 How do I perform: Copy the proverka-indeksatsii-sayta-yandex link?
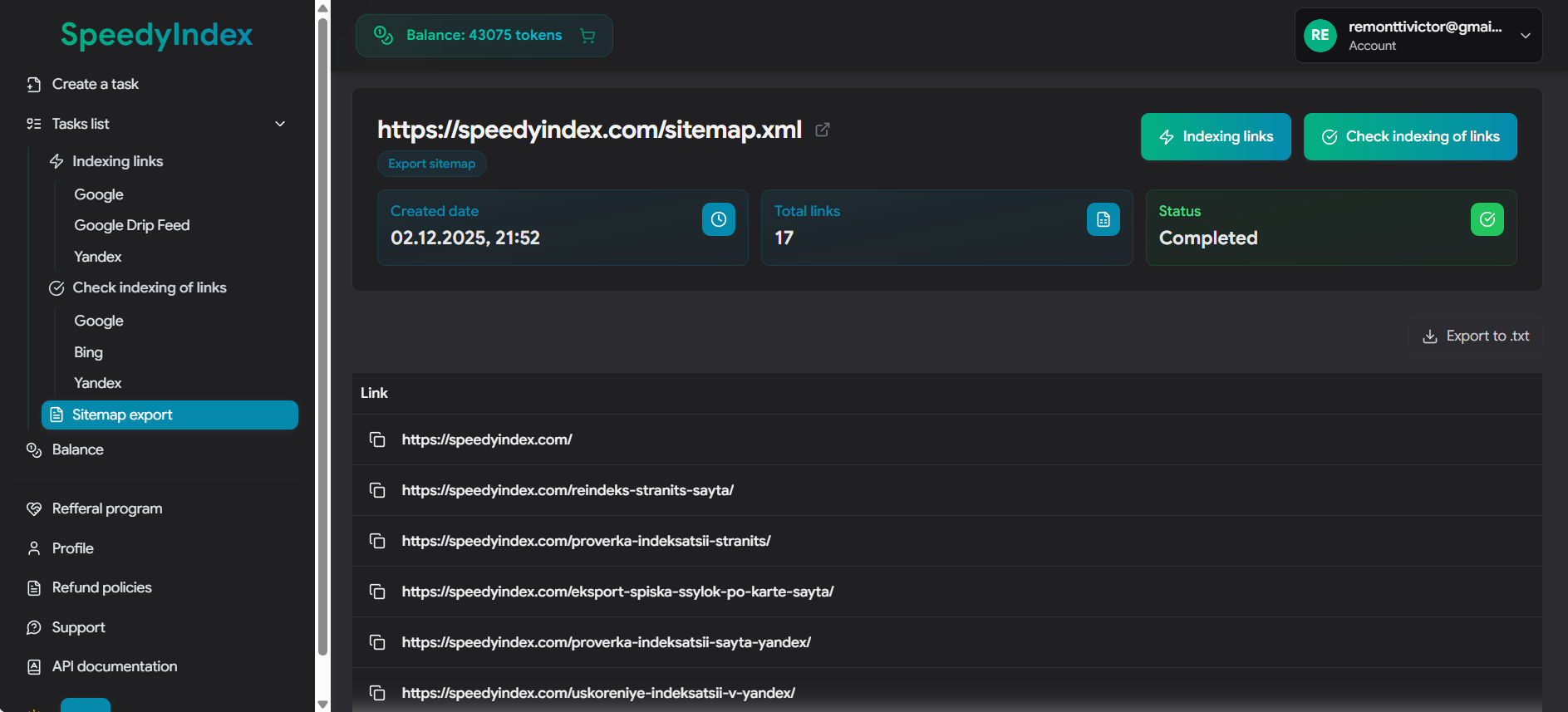[377, 642]
